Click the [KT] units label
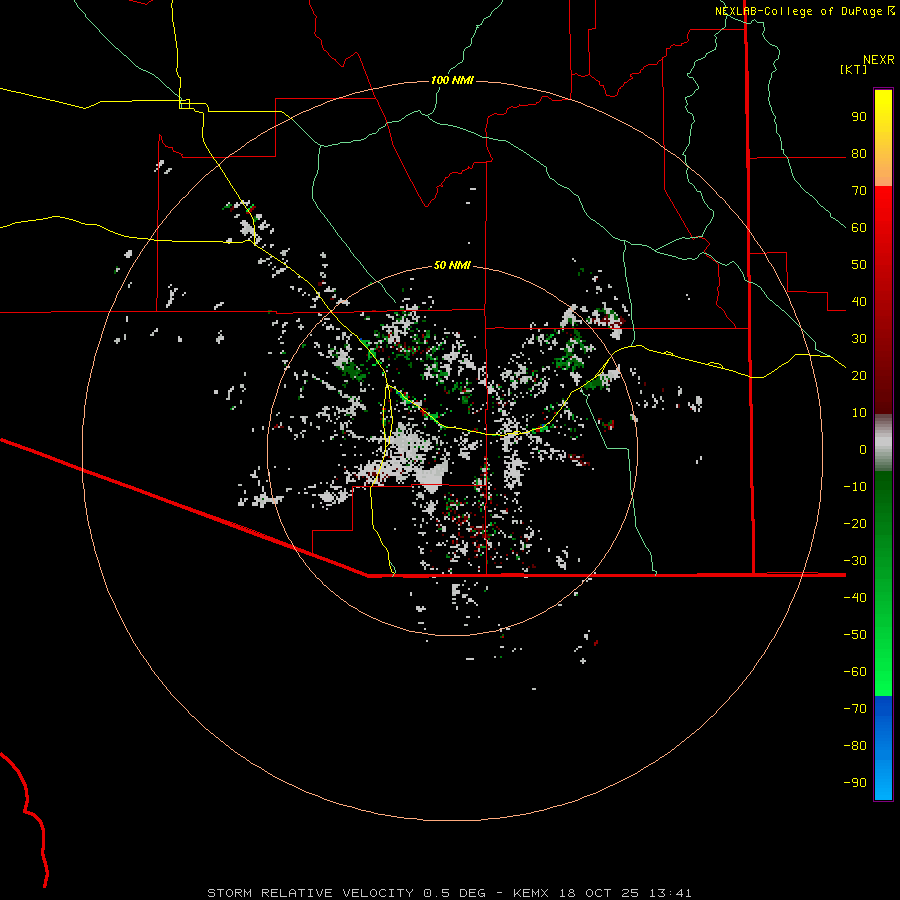This screenshot has width=900, height=900. coord(853,69)
